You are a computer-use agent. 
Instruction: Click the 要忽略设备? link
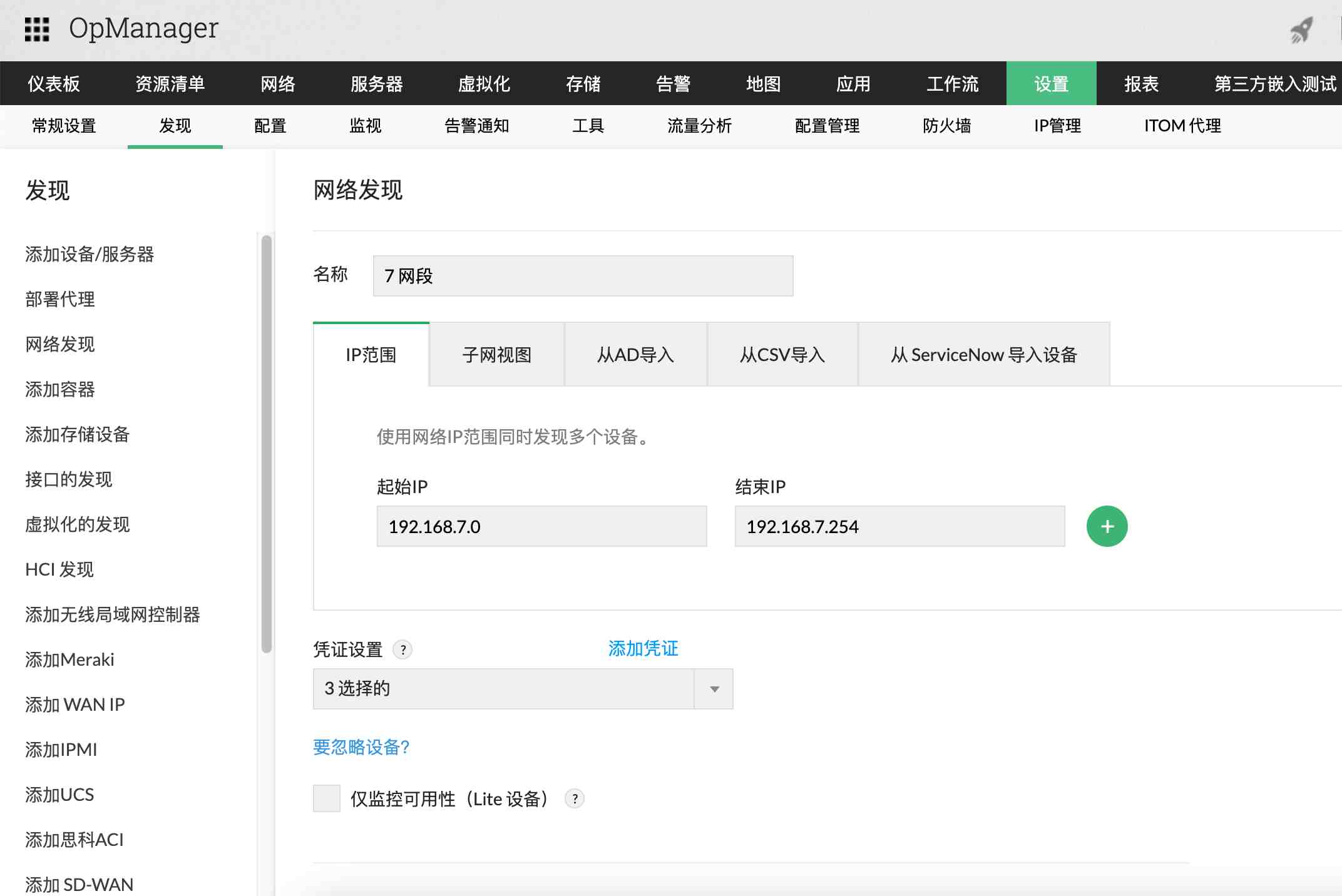coord(361,747)
